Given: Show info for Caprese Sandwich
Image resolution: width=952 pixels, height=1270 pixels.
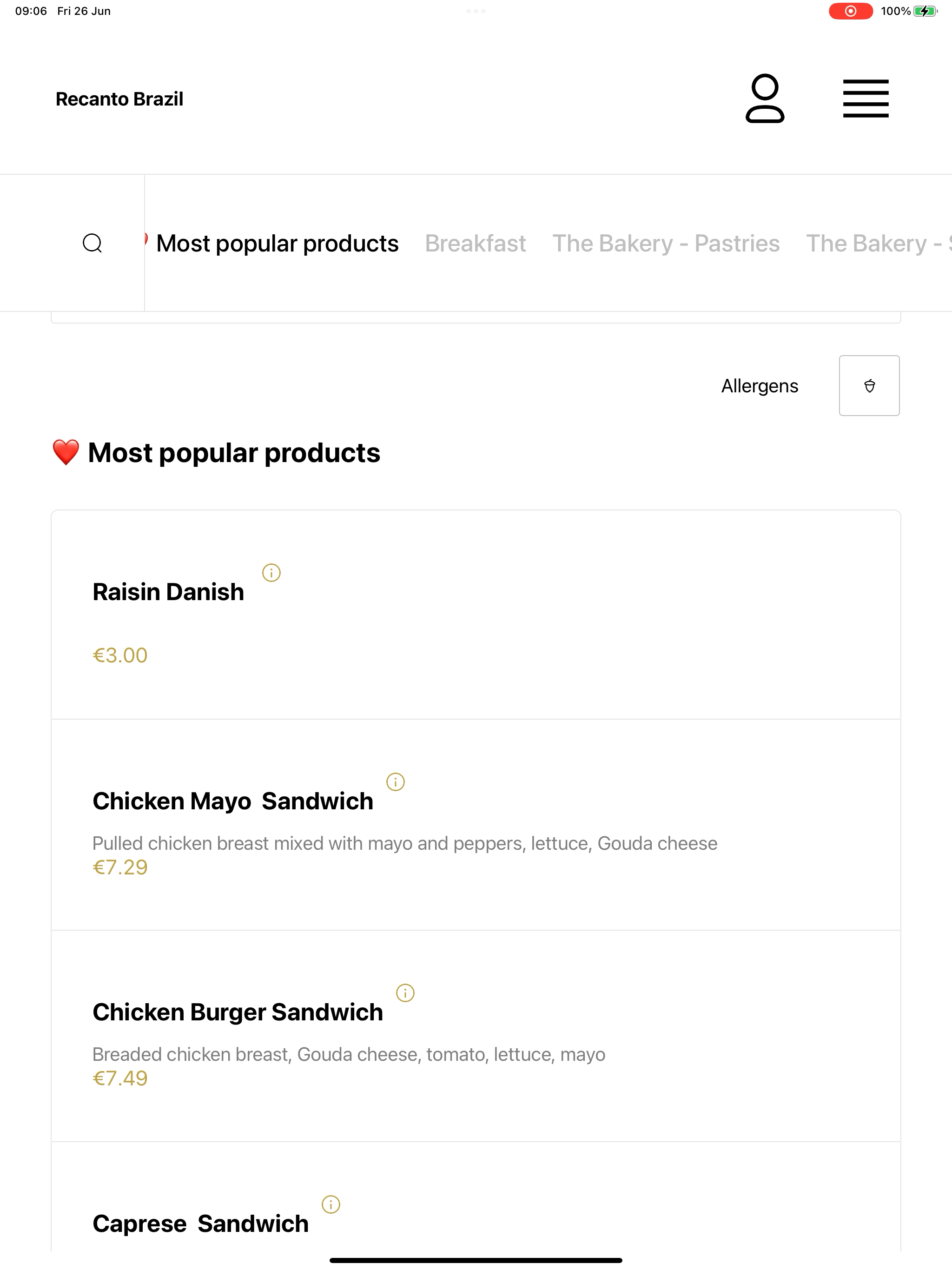Looking at the screenshot, I should point(331,1204).
